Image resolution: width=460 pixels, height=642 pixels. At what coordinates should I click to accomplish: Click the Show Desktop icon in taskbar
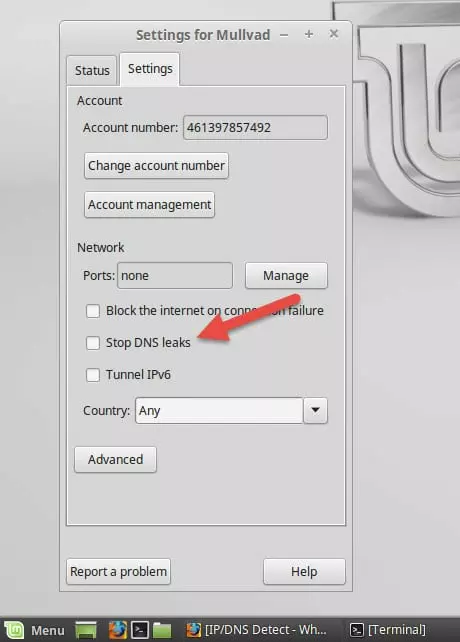click(x=86, y=630)
